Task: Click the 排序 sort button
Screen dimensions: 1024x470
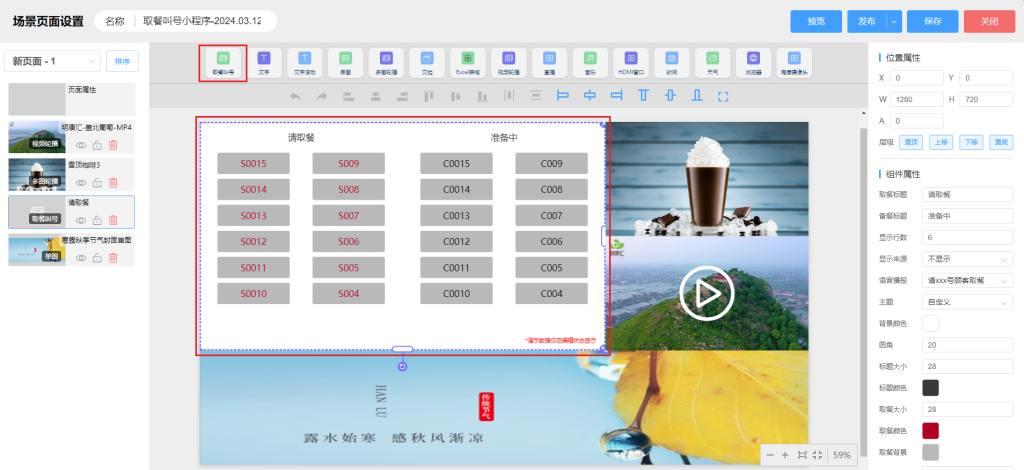Action: [x=122, y=61]
